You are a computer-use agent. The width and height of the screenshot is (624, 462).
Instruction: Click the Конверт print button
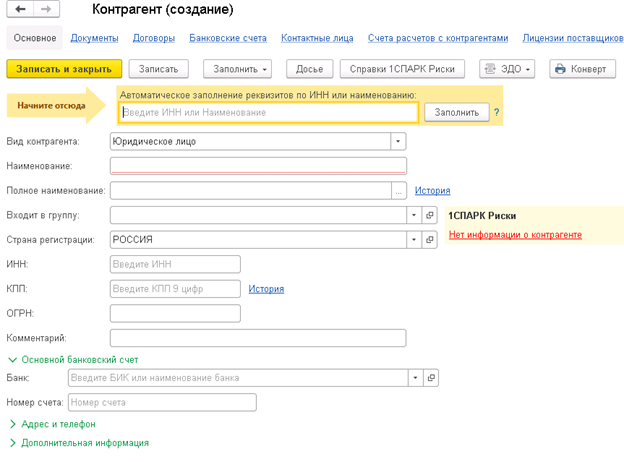pos(583,69)
